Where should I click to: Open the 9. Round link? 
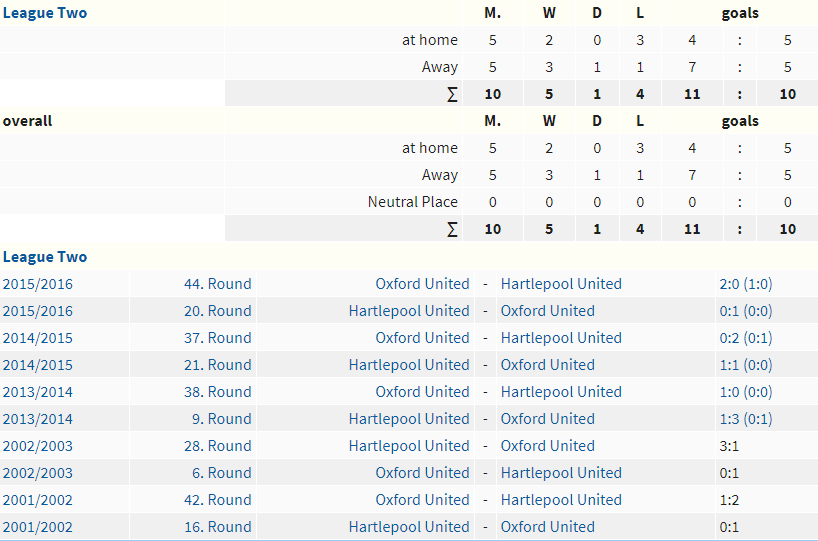pos(222,419)
